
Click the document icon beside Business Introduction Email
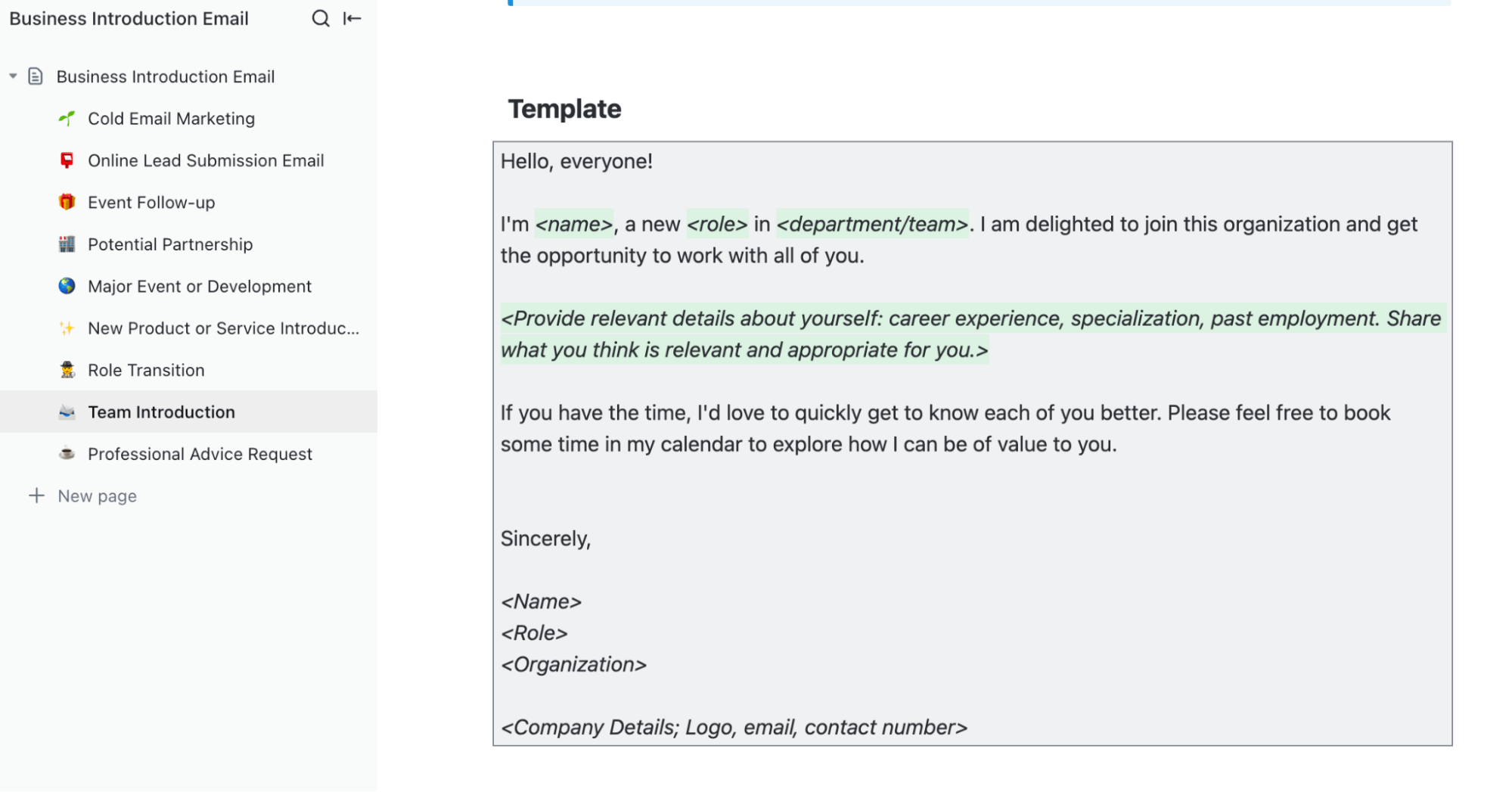pyautogui.click(x=36, y=76)
